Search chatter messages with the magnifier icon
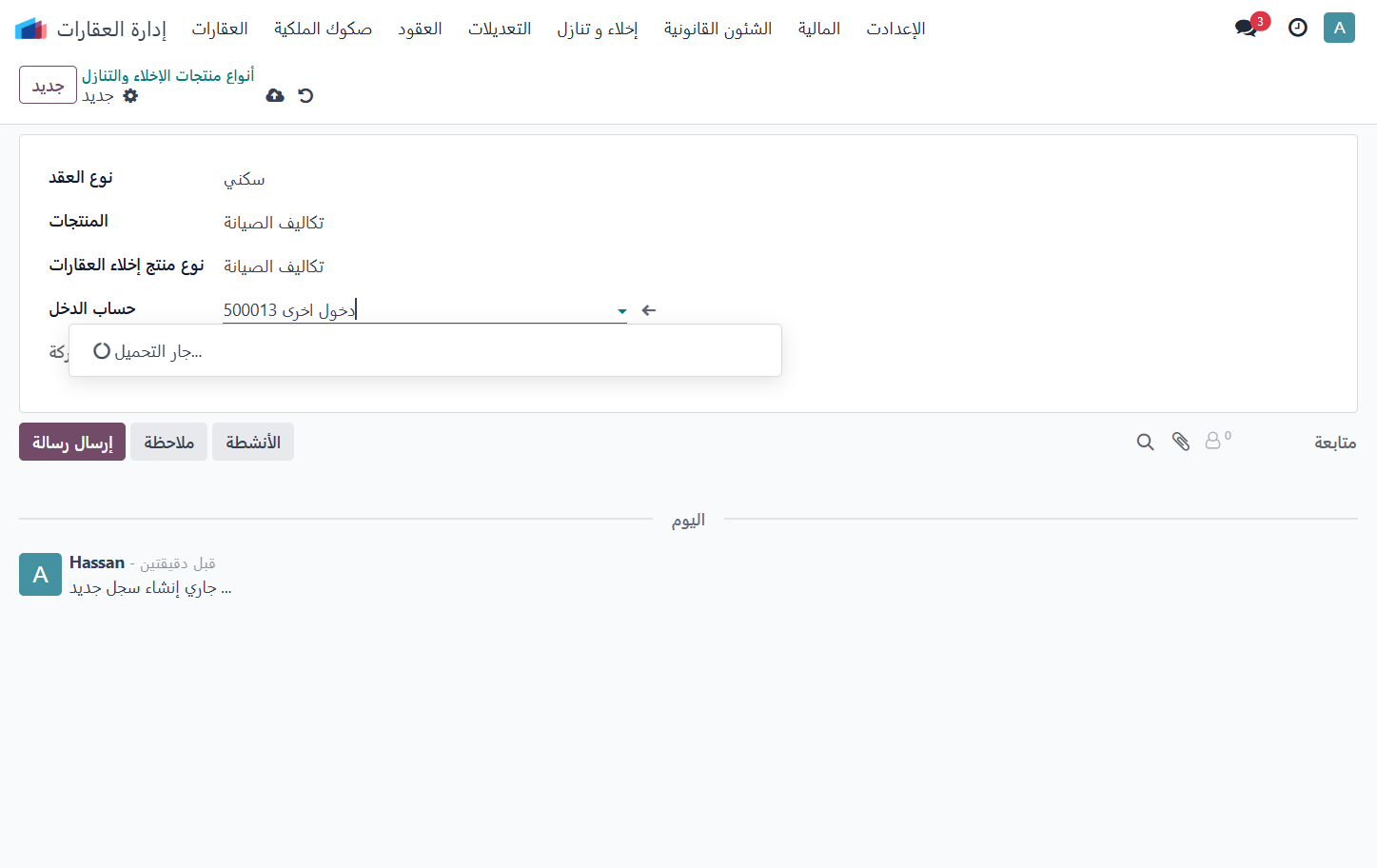 pyautogui.click(x=1146, y=442)
